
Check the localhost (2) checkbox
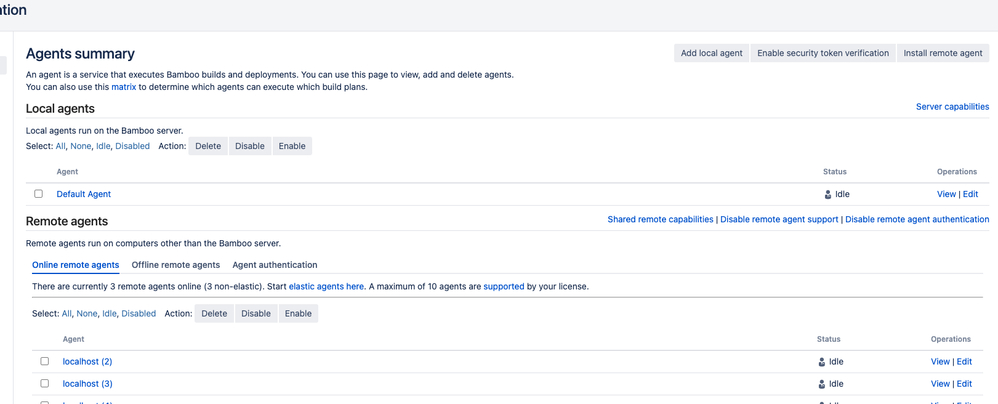tap(45, 361)
